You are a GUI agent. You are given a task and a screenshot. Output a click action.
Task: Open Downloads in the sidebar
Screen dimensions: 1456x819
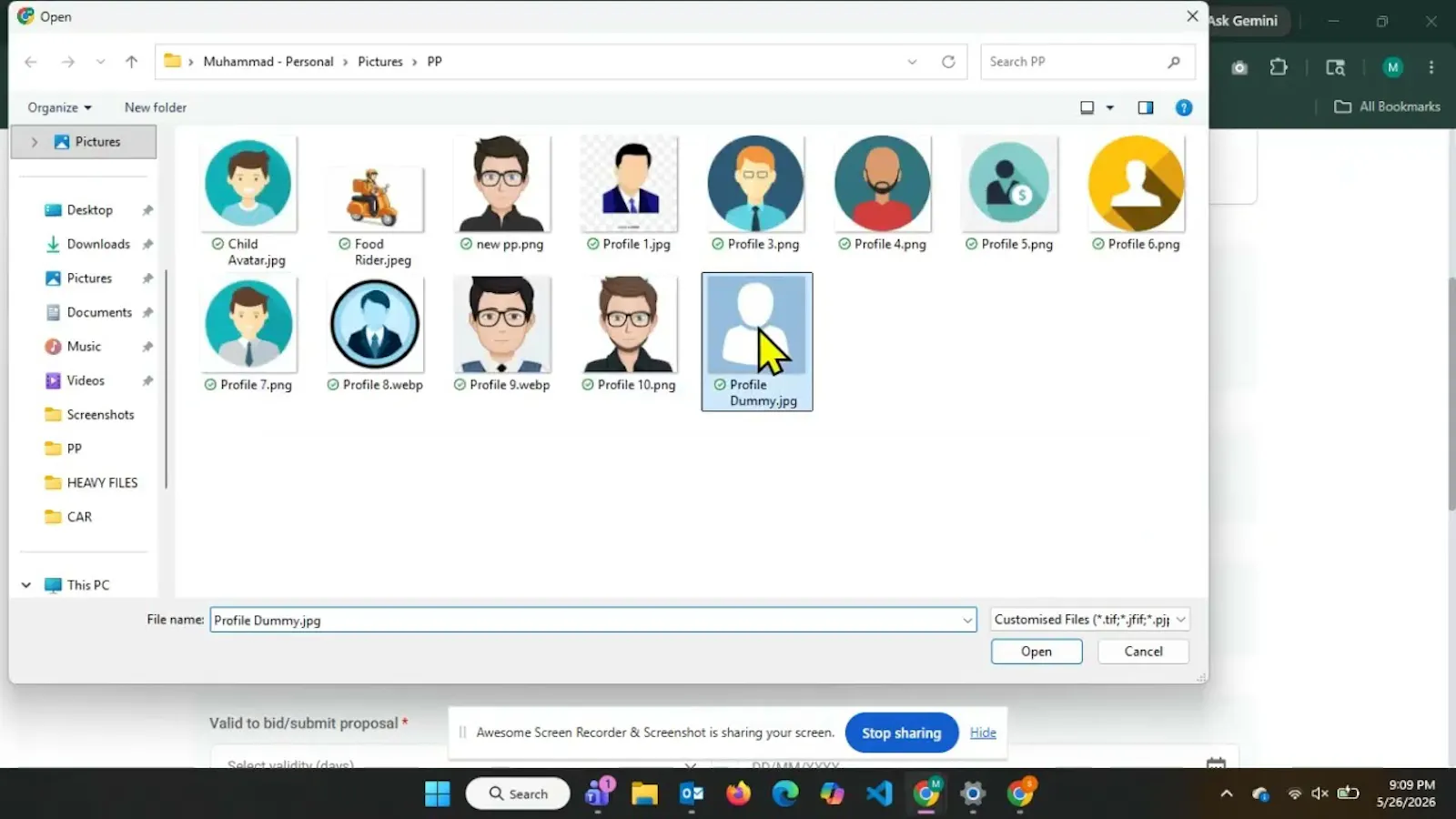click(x=97, y=244)
